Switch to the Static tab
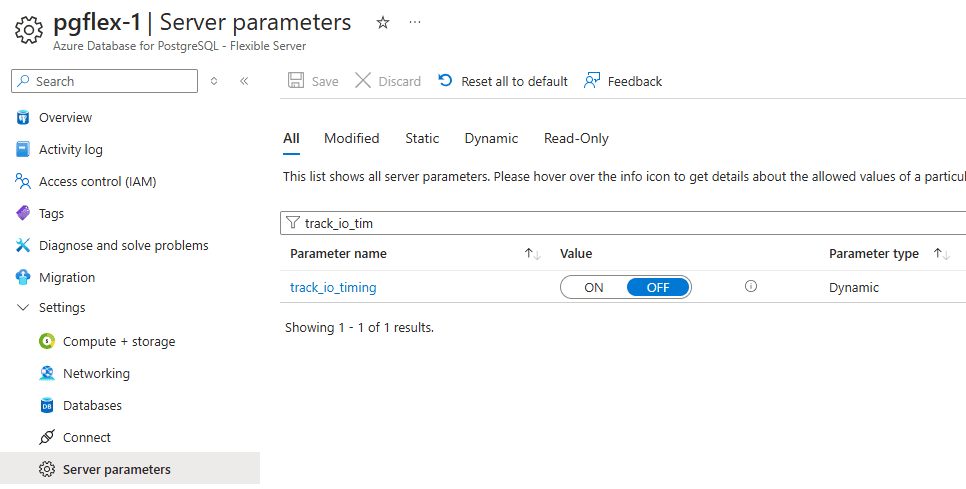This screenshot has width=966, height=489. tap(422, 139)
